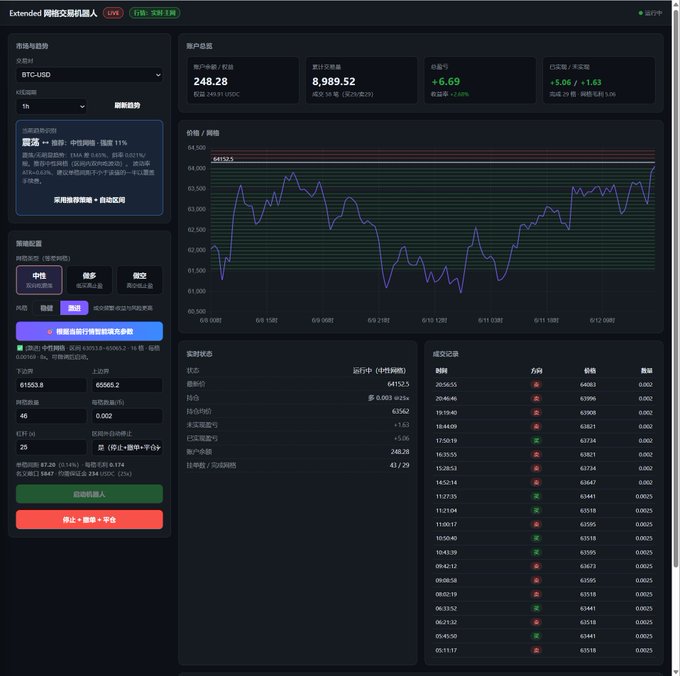Click the +6.69 total profit value
Image resolution: width=680 pixels, height=676 pixels.
pos(445,82)
